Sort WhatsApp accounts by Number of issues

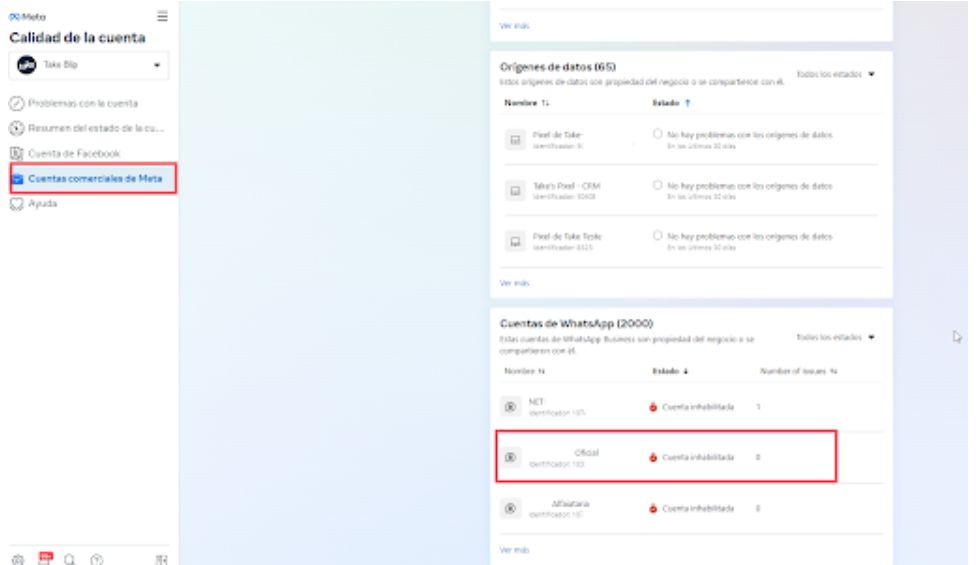pos(799,371)
